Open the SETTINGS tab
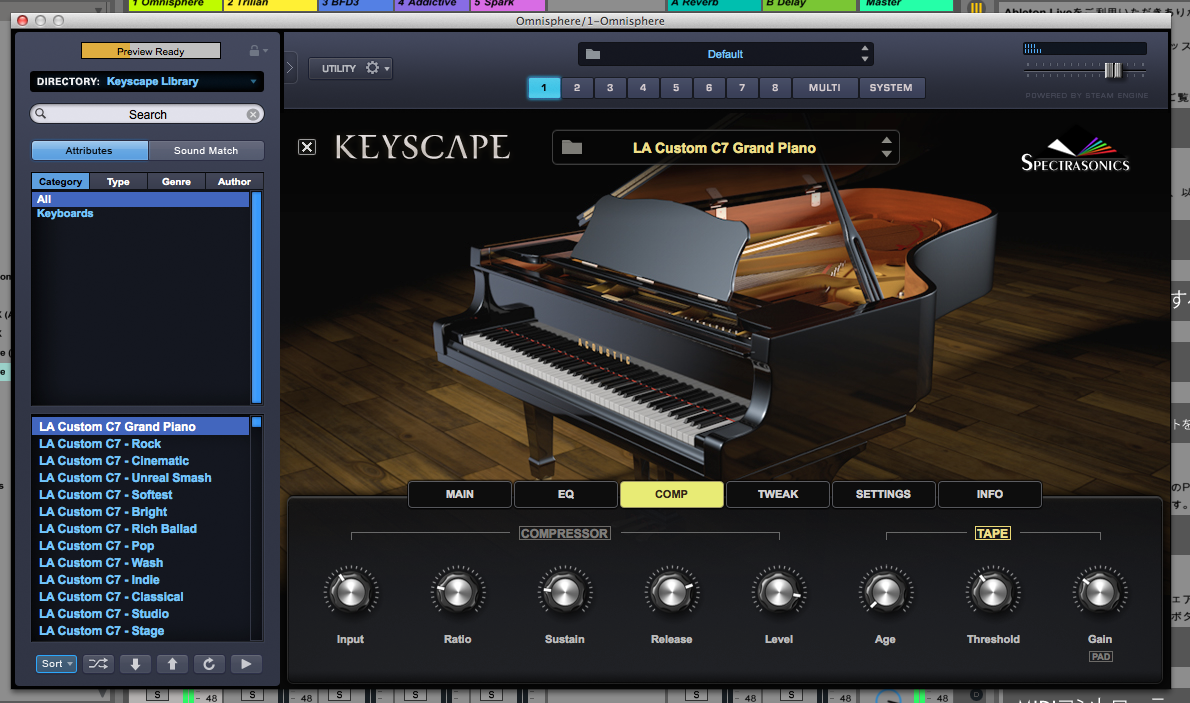 (x=883, y=494)
